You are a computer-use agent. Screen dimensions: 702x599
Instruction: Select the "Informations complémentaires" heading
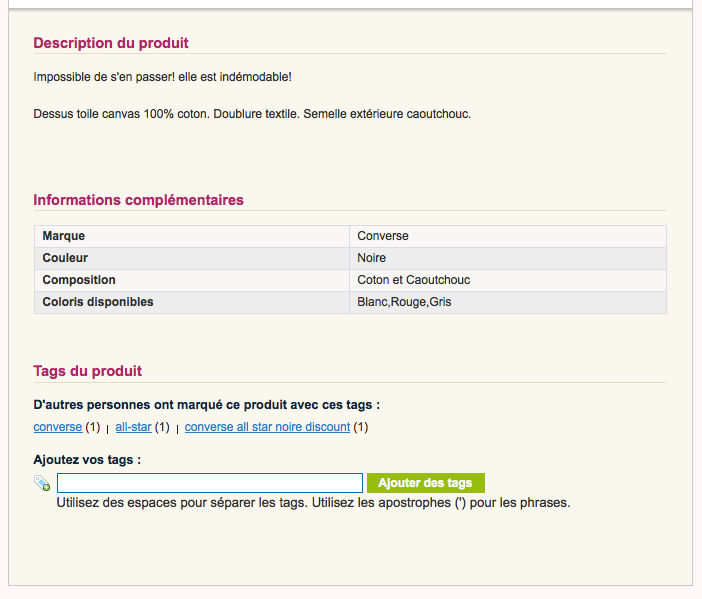pos(138,200)
